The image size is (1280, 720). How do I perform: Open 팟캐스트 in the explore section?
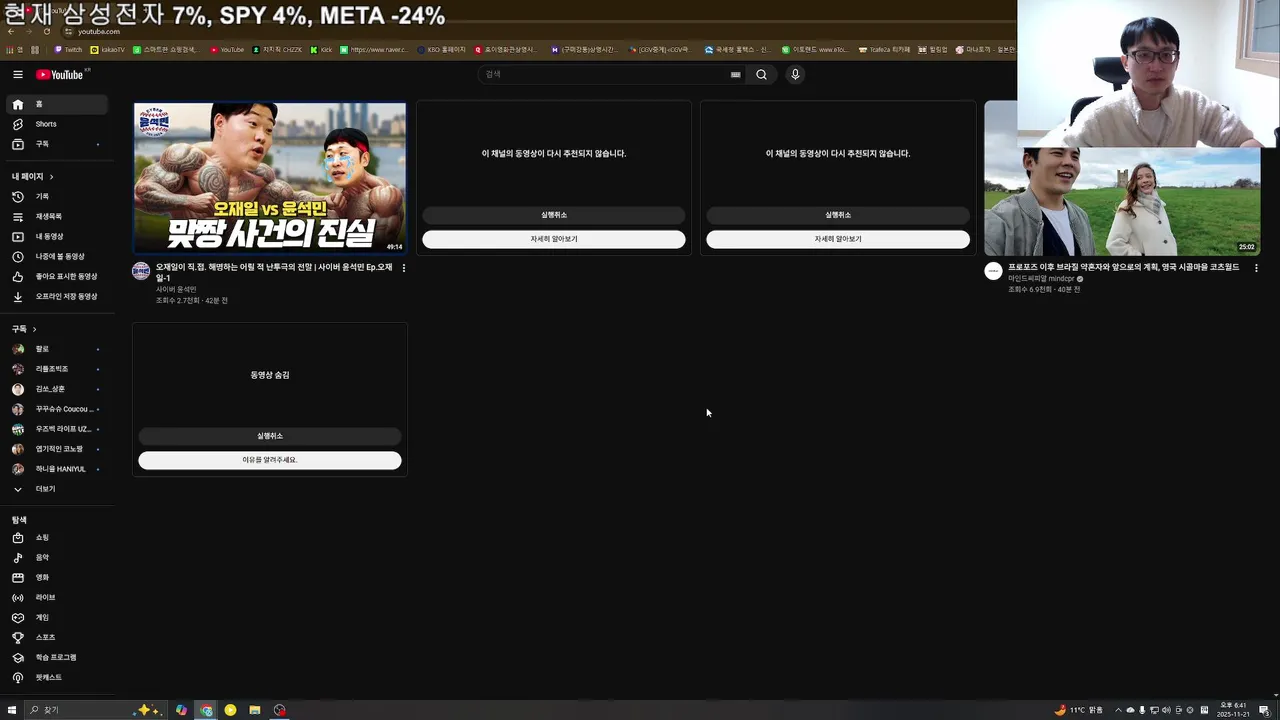pyautogui.click(x=58, y=677)
